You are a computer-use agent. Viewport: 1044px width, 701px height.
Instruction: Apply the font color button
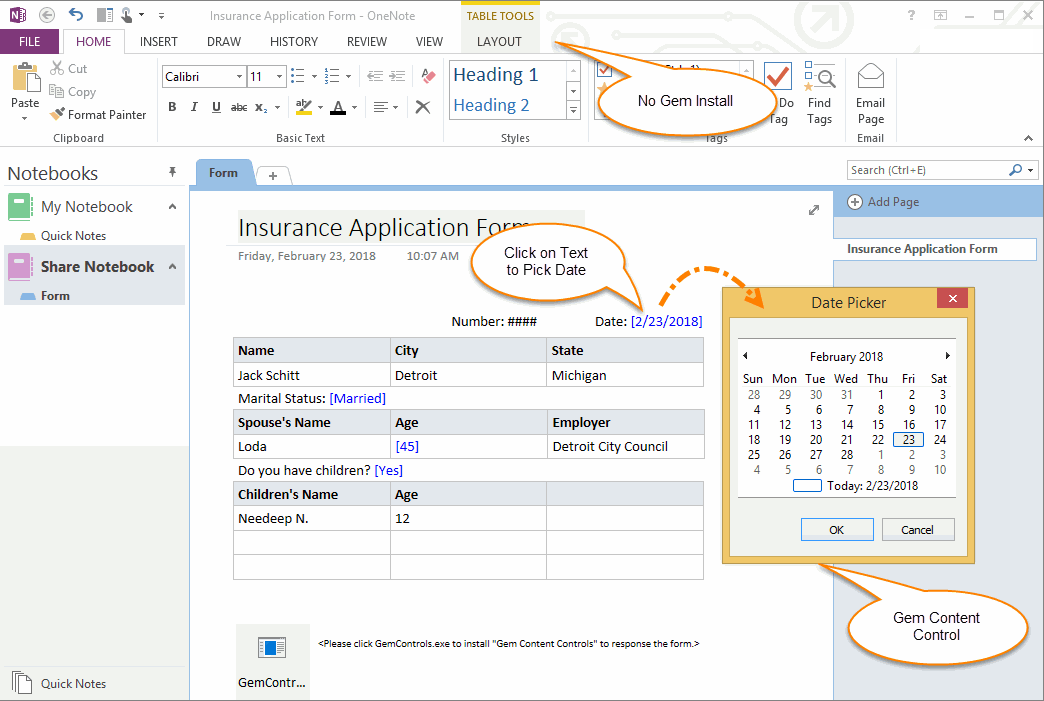pyautogui.click(x=338, y=107)
